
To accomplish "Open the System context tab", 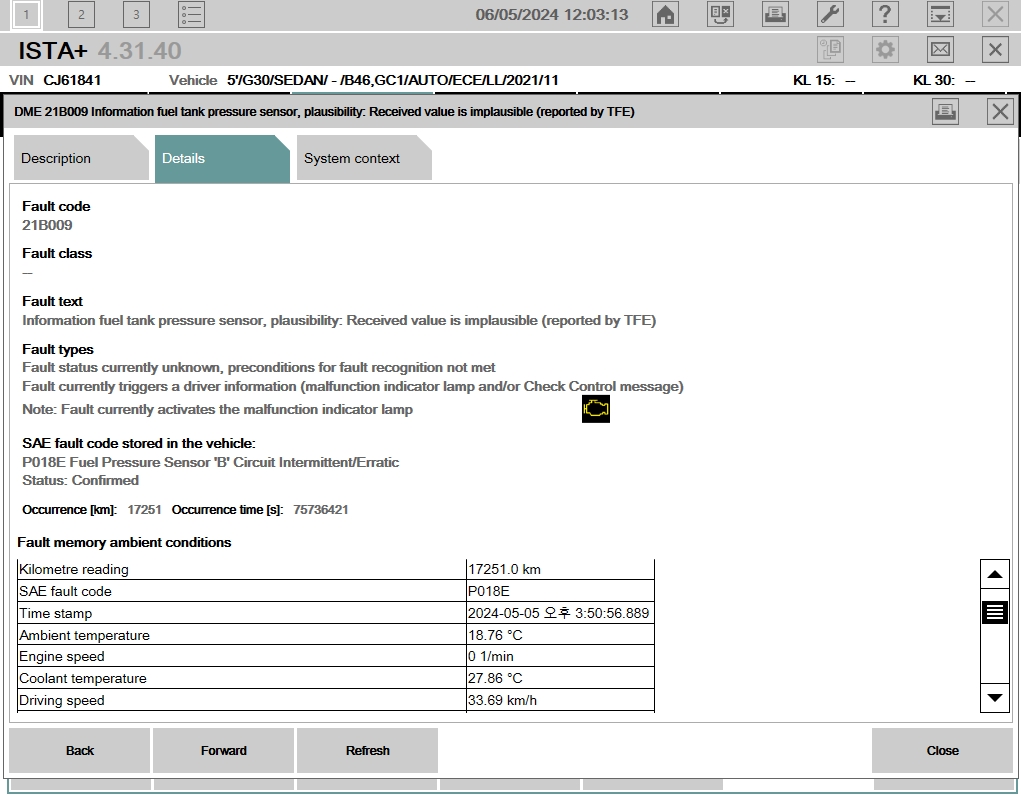I will point(364,158).
